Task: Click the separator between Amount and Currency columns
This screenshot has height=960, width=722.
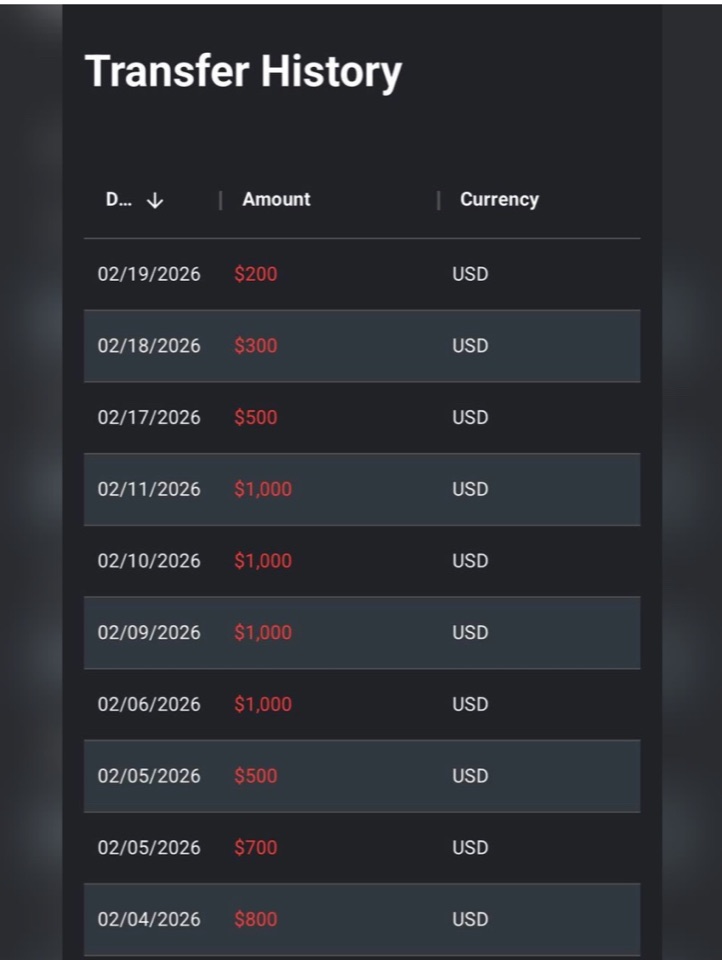Action: click(x=438, y=200)
